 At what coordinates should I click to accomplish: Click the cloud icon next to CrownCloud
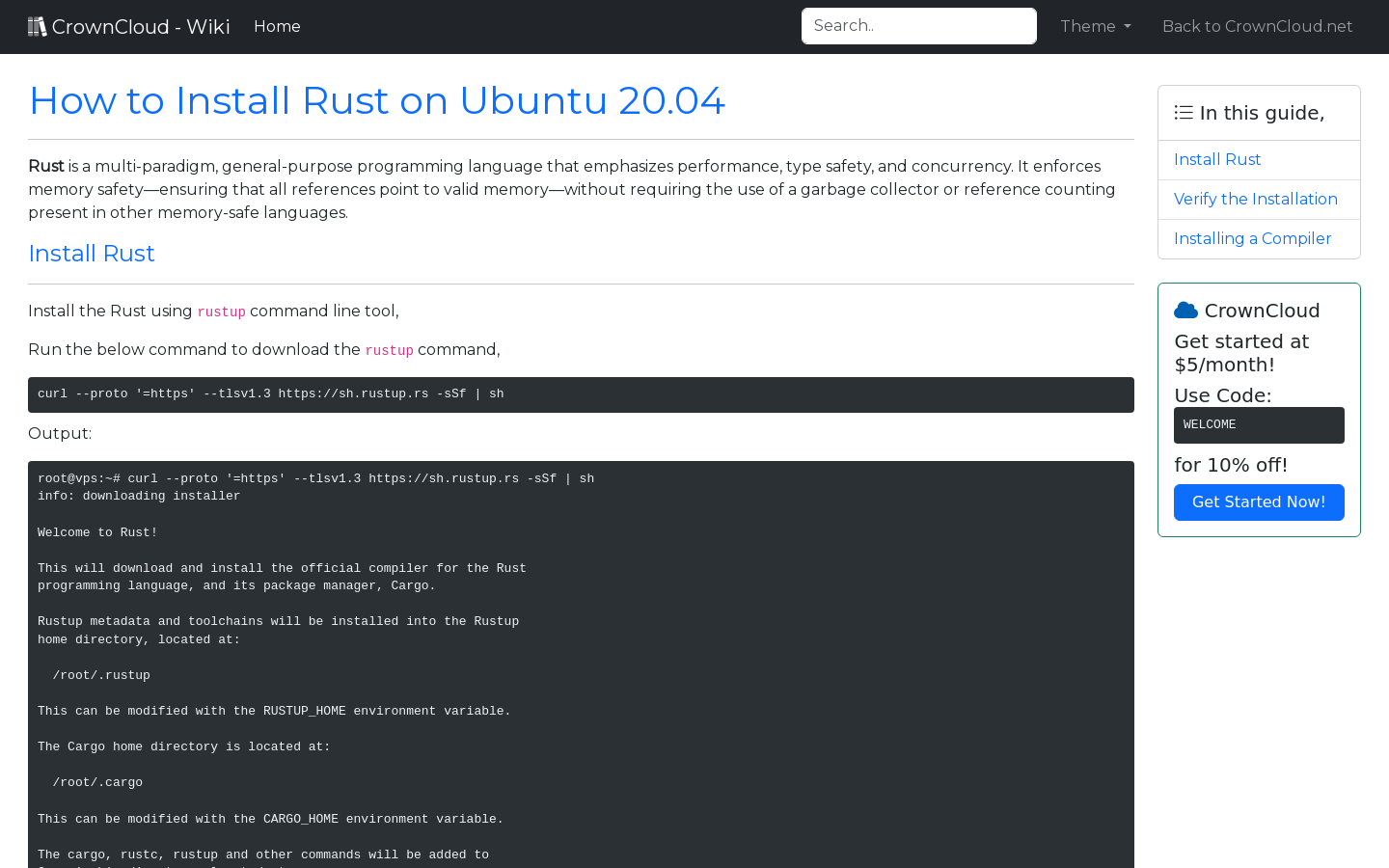[x=1185, y=311]
